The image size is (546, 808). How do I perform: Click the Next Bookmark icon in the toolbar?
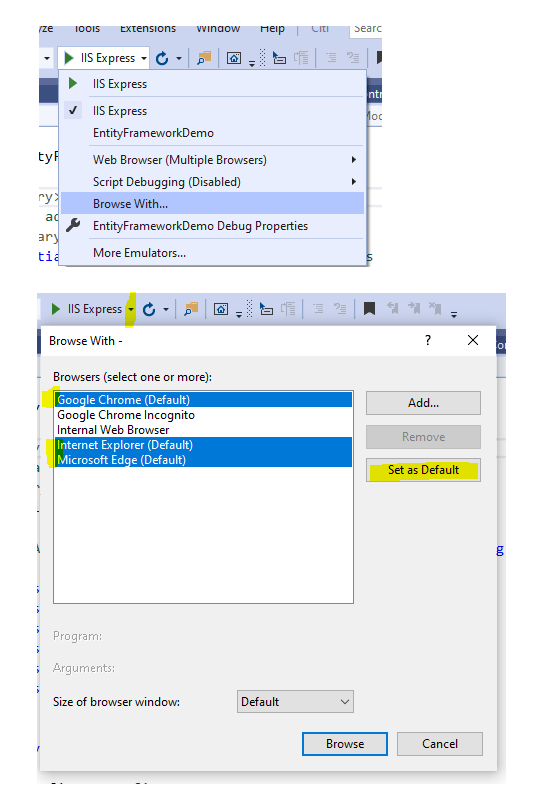[414, 308]
